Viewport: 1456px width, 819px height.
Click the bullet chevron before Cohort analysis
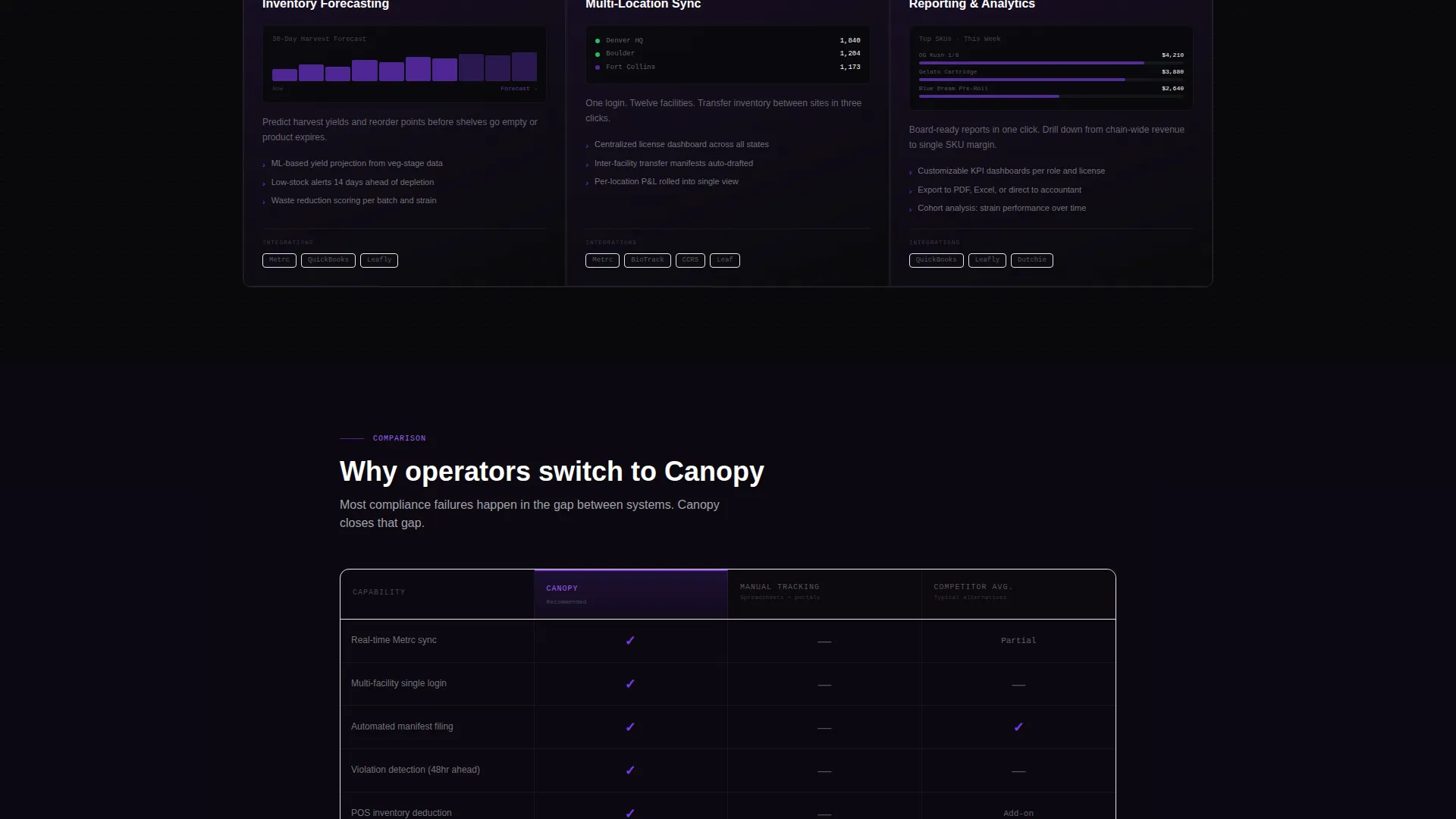coord(911,209)
